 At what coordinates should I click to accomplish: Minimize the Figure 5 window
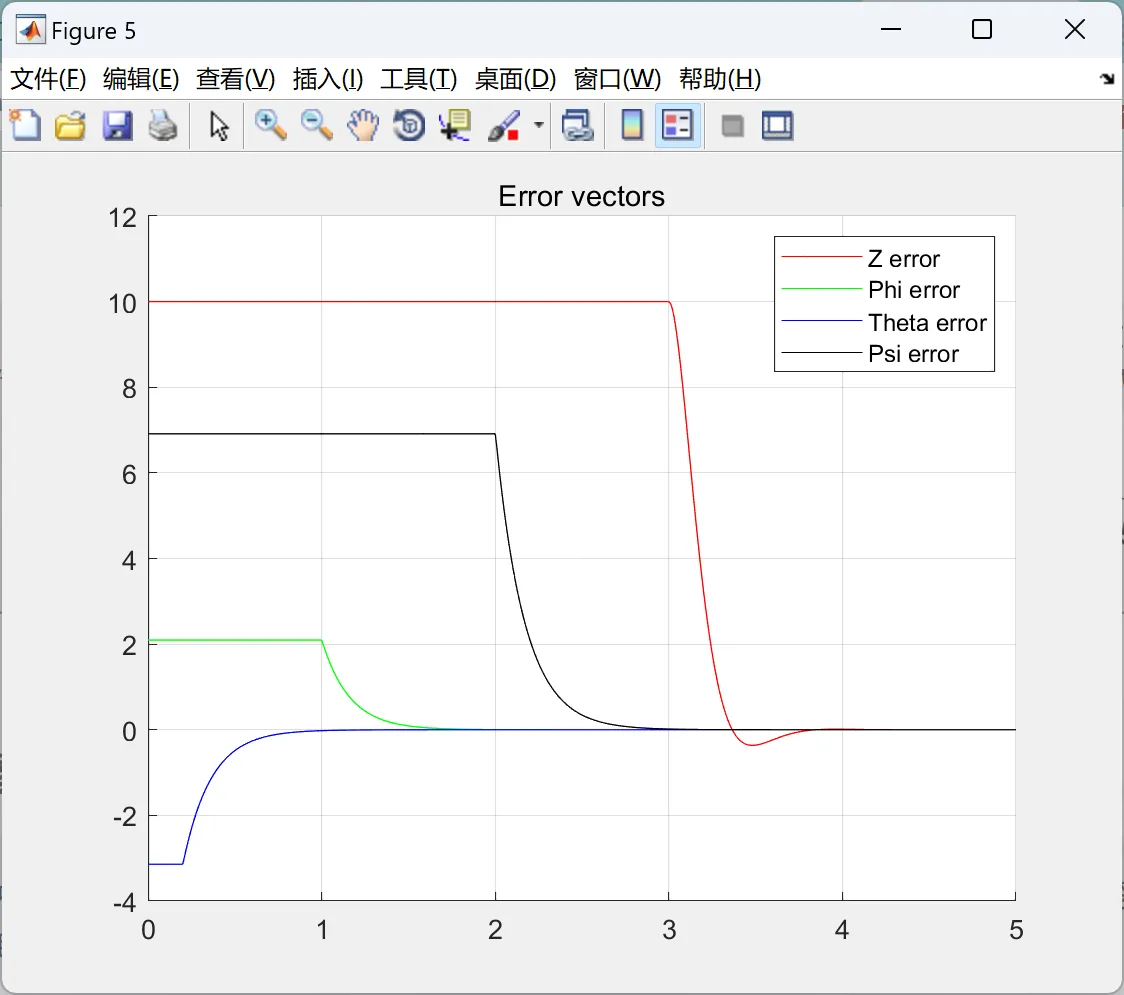click(891, 29)
